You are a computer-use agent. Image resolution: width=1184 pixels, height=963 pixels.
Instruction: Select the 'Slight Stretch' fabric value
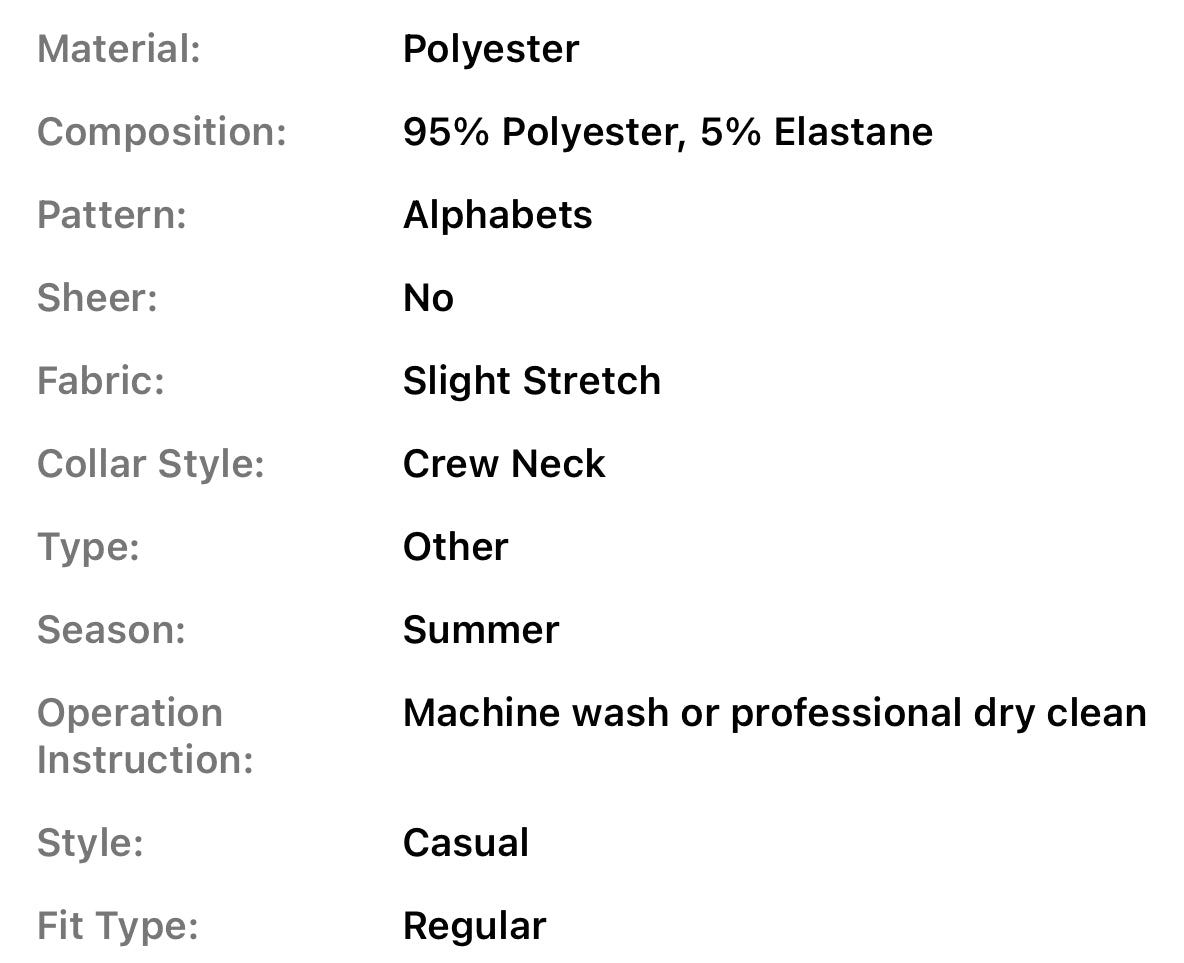[531, 381]
